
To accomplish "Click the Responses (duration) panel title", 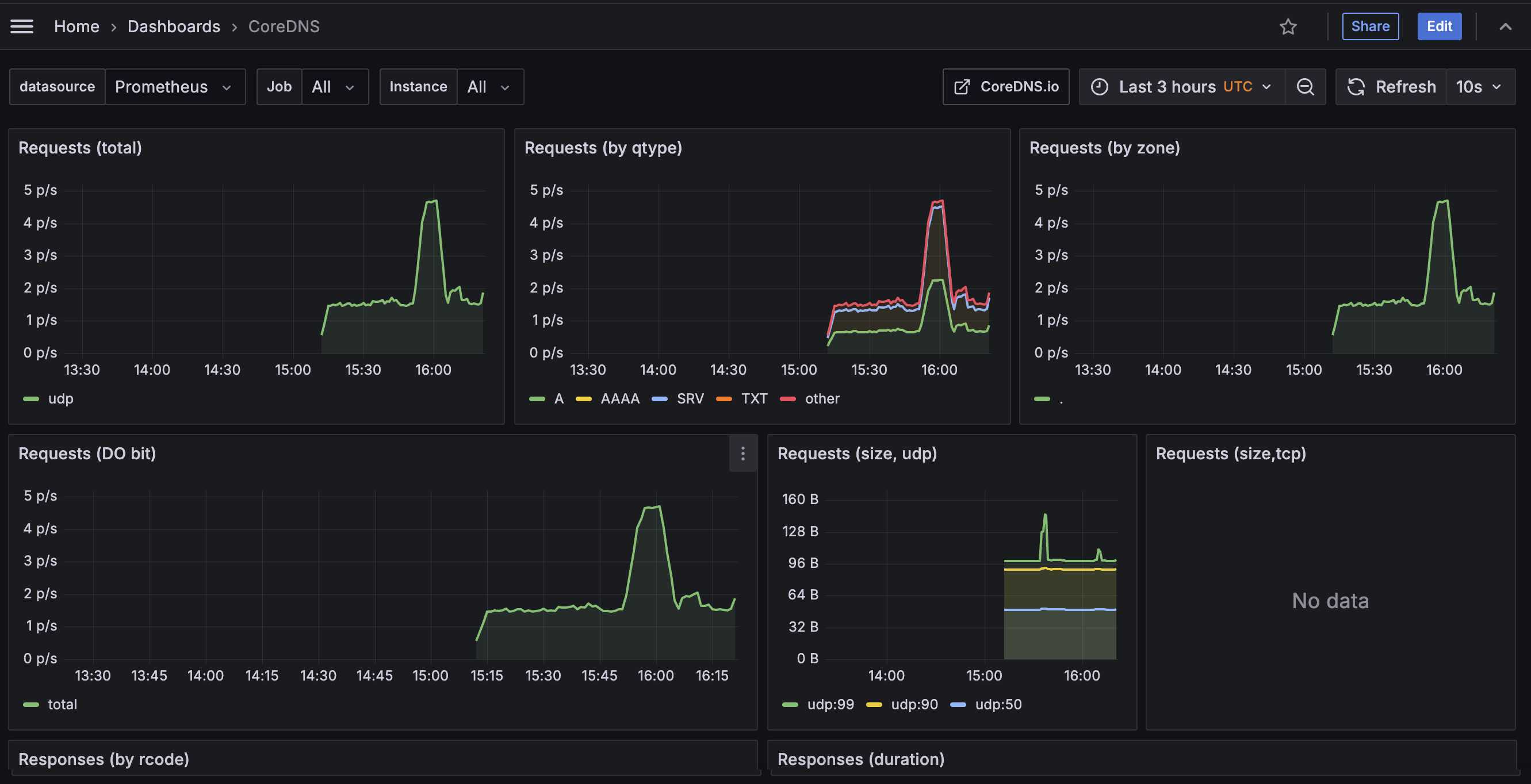I will tap(860, 760).
